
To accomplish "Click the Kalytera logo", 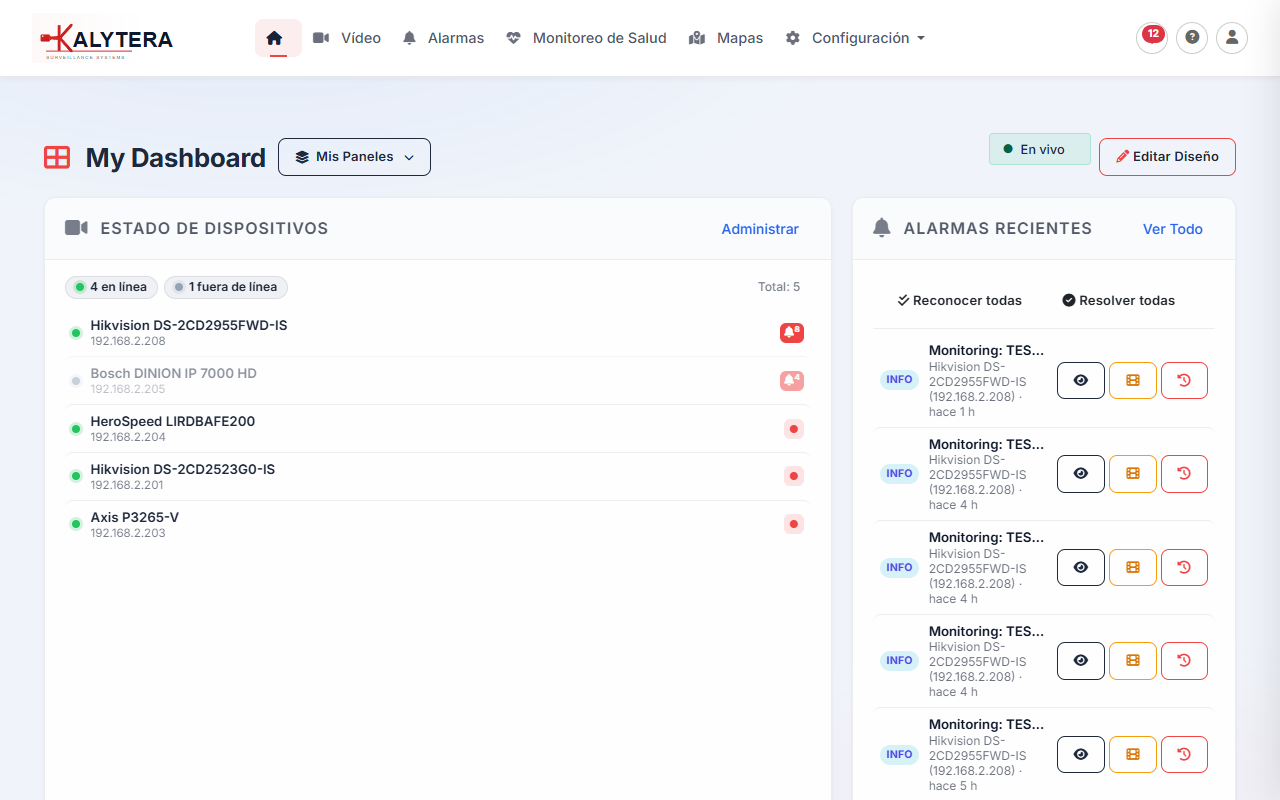I will pyautogui.click(x=103, y=38).
